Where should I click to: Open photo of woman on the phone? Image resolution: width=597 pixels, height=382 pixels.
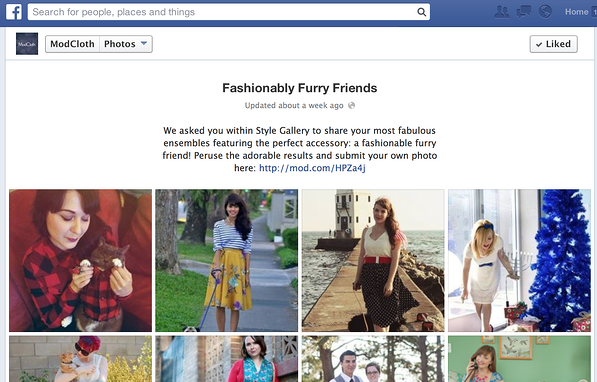click(519, 359)
